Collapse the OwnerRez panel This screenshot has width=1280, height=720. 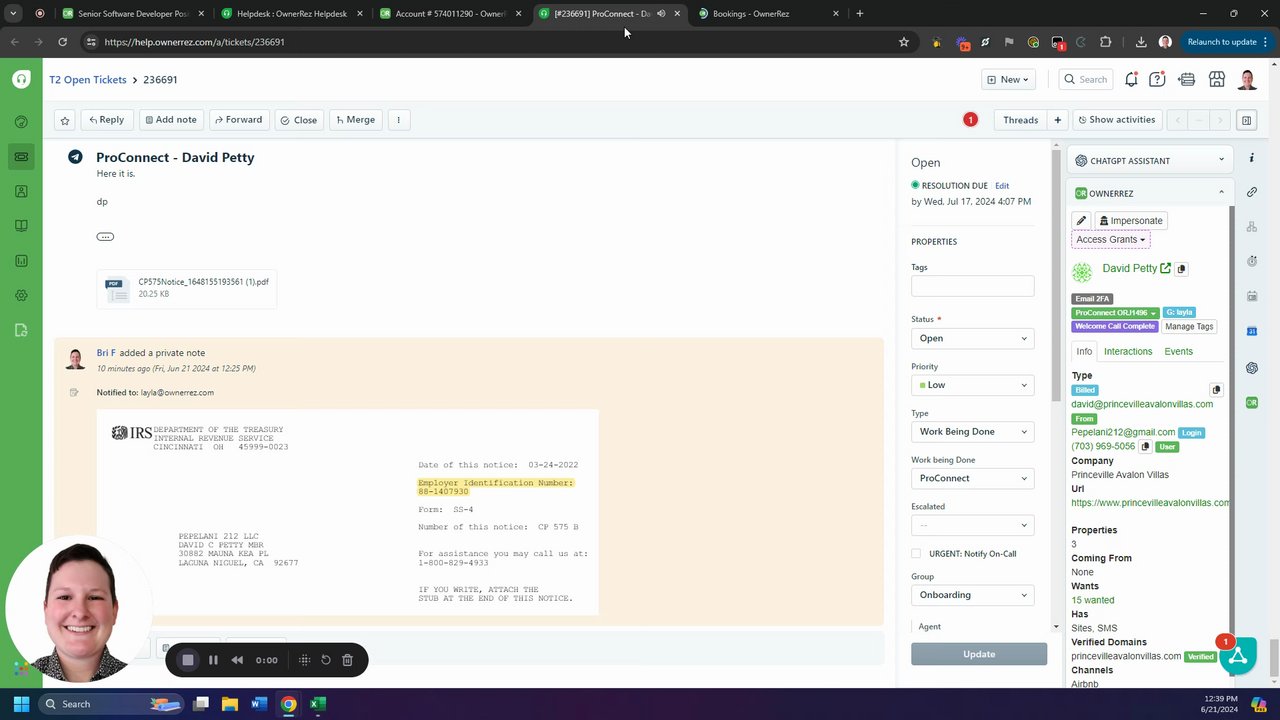click(x=1221, y=193)
